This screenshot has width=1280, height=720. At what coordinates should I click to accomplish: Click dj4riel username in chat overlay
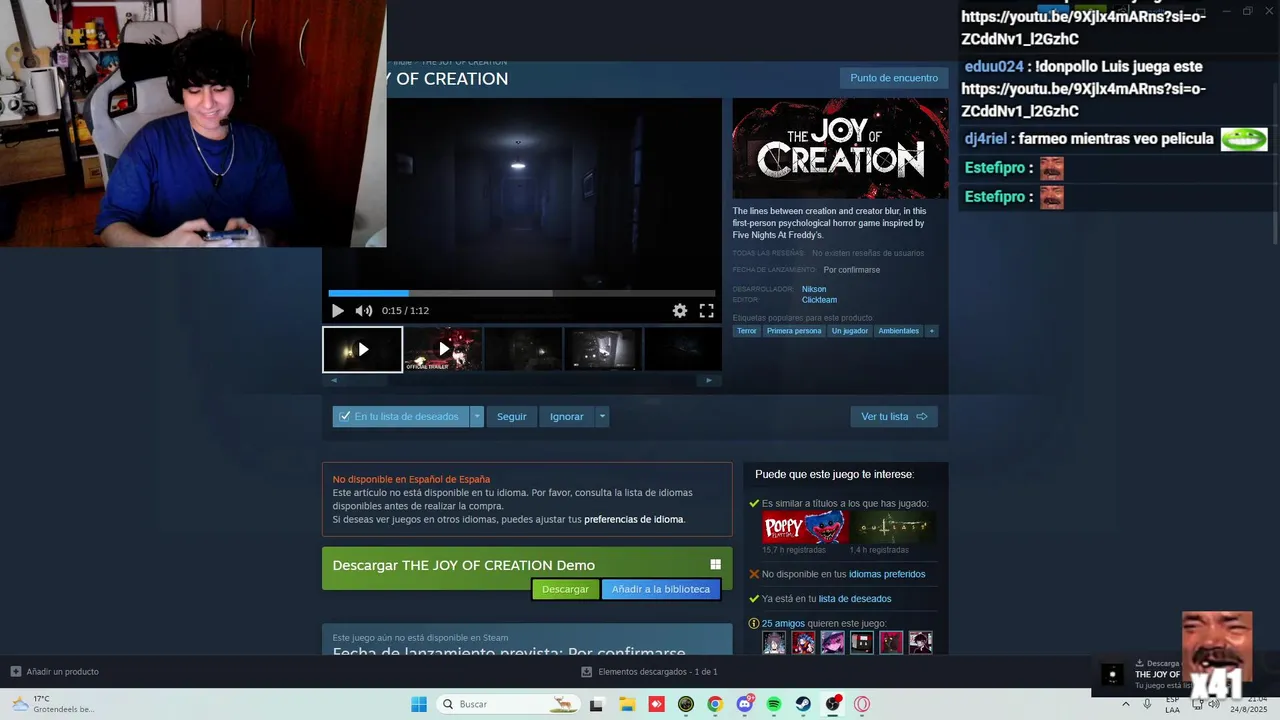pyautogui.click(x=986, y=139)
